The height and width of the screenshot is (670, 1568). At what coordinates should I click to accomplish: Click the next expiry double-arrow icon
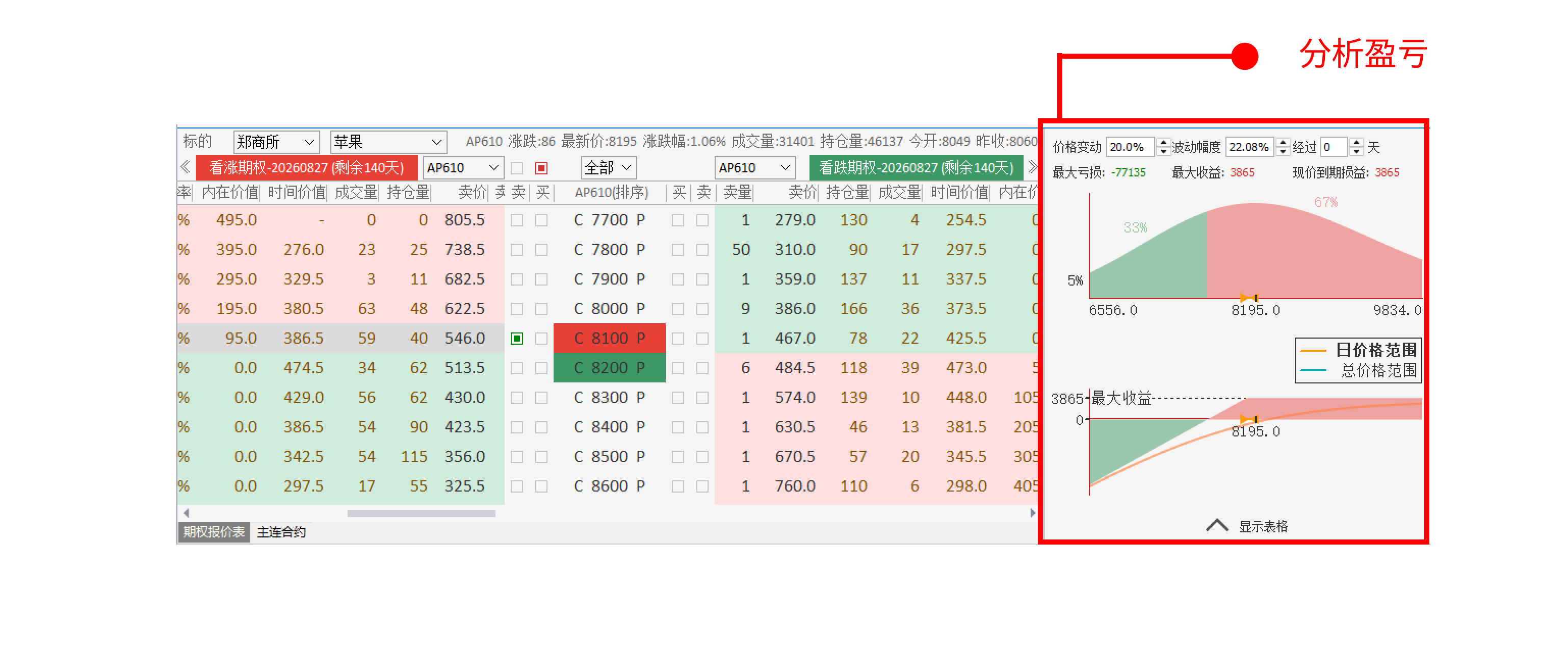click(1032, 167)
